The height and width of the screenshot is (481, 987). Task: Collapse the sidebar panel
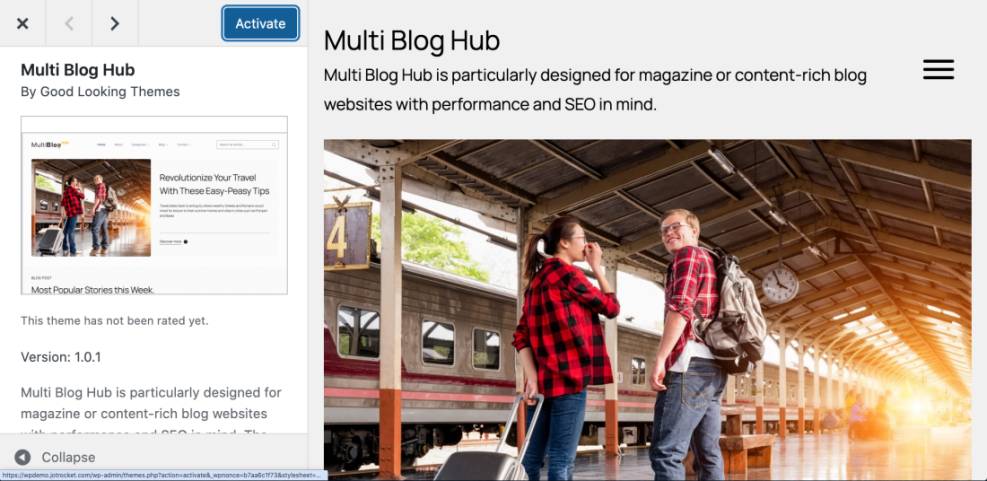[x=55, y=458]
